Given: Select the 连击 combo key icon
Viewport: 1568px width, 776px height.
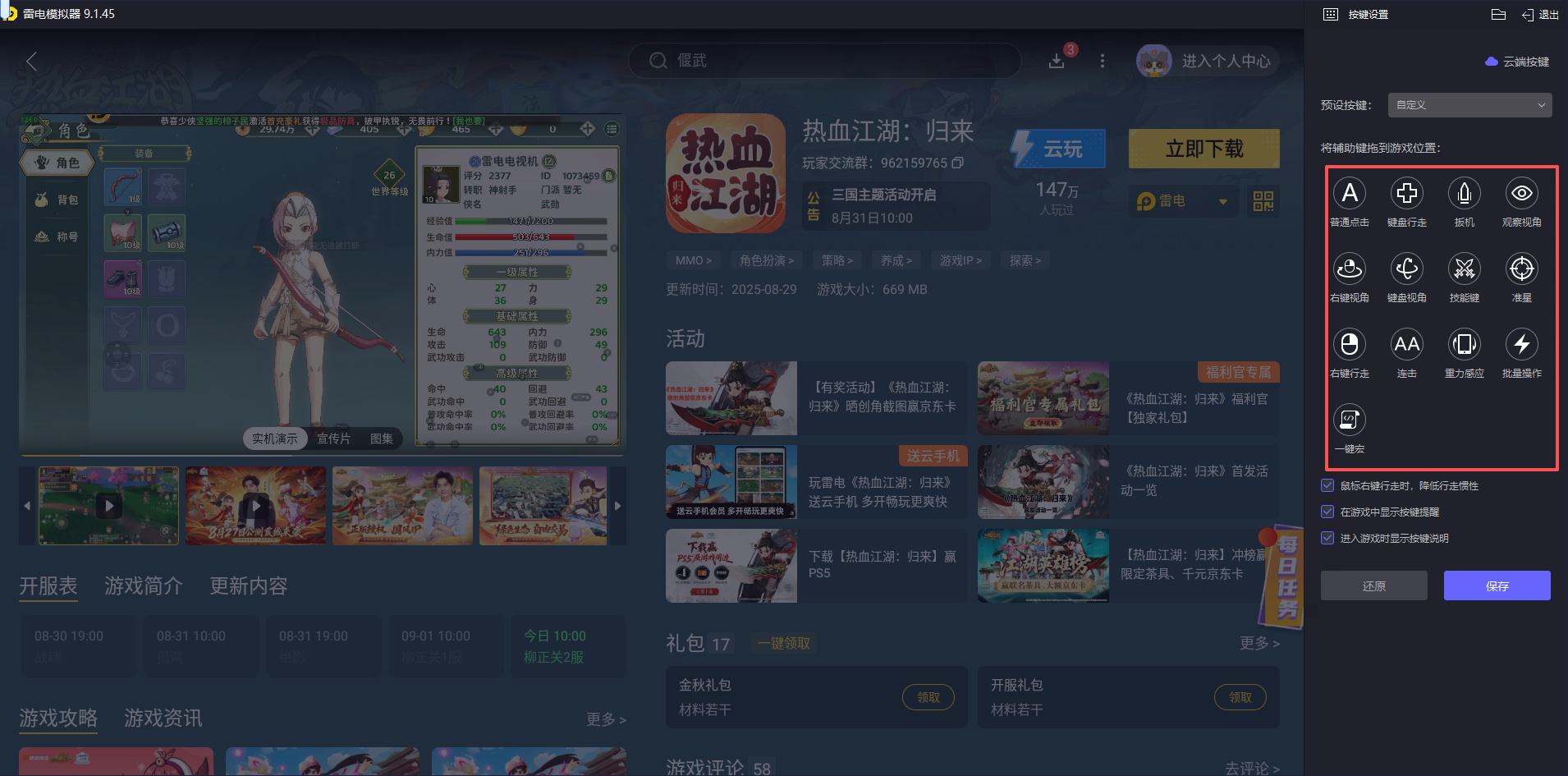Looking at the screenshot, I should click(x=1406, y=344).
